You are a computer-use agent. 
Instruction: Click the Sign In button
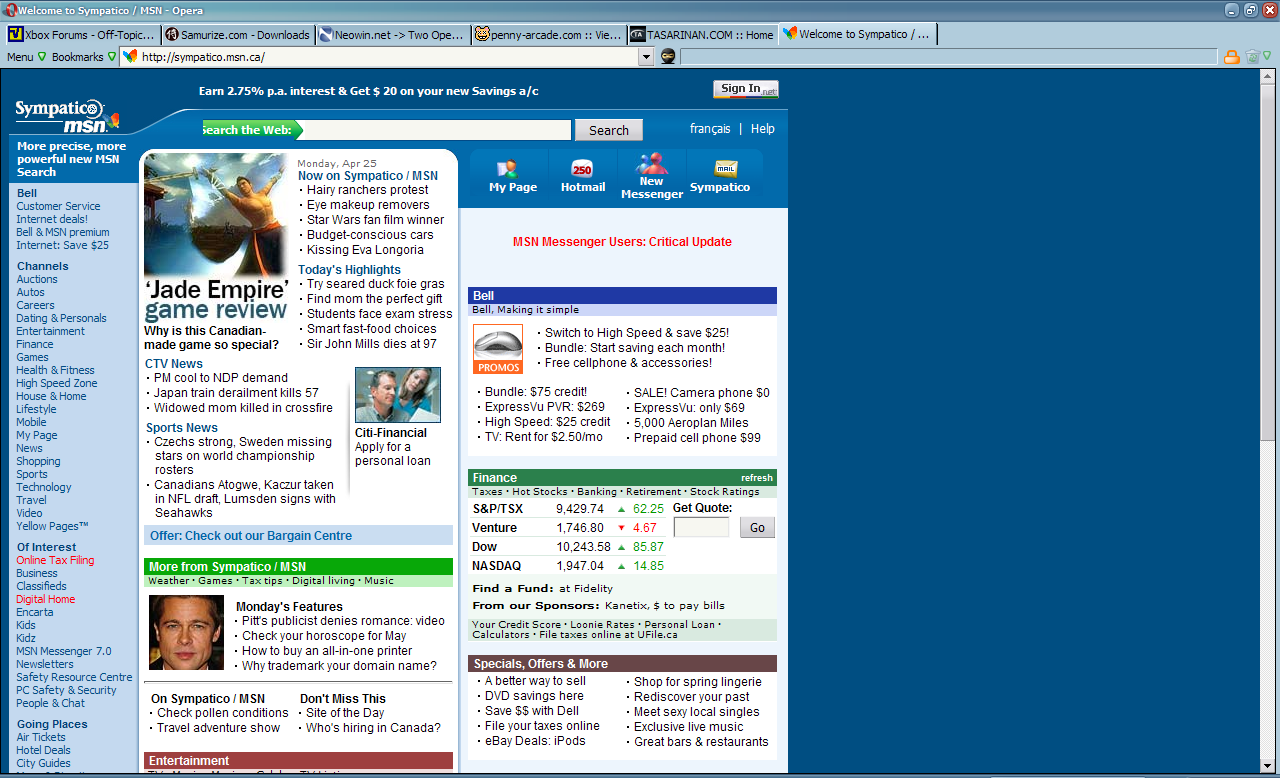click(746, 89)
